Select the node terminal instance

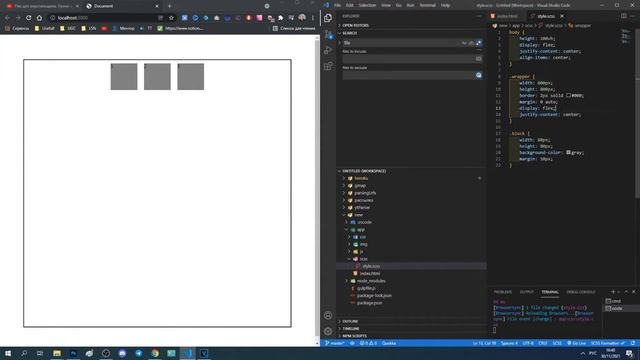tap(616, 309)
